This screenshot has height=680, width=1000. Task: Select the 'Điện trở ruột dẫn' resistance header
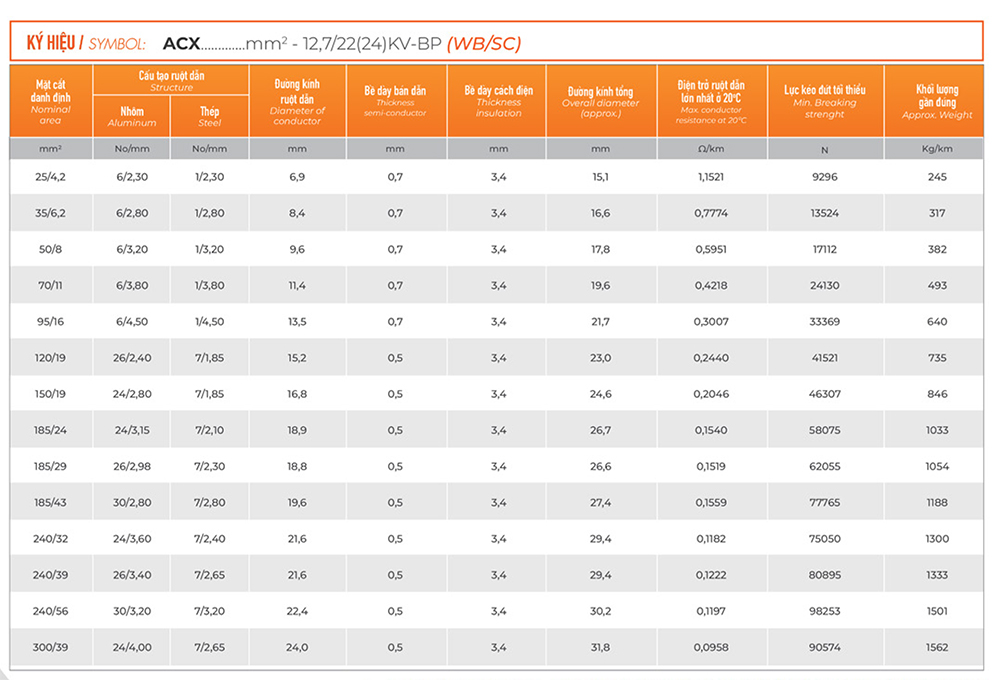(x=711, y=101)
